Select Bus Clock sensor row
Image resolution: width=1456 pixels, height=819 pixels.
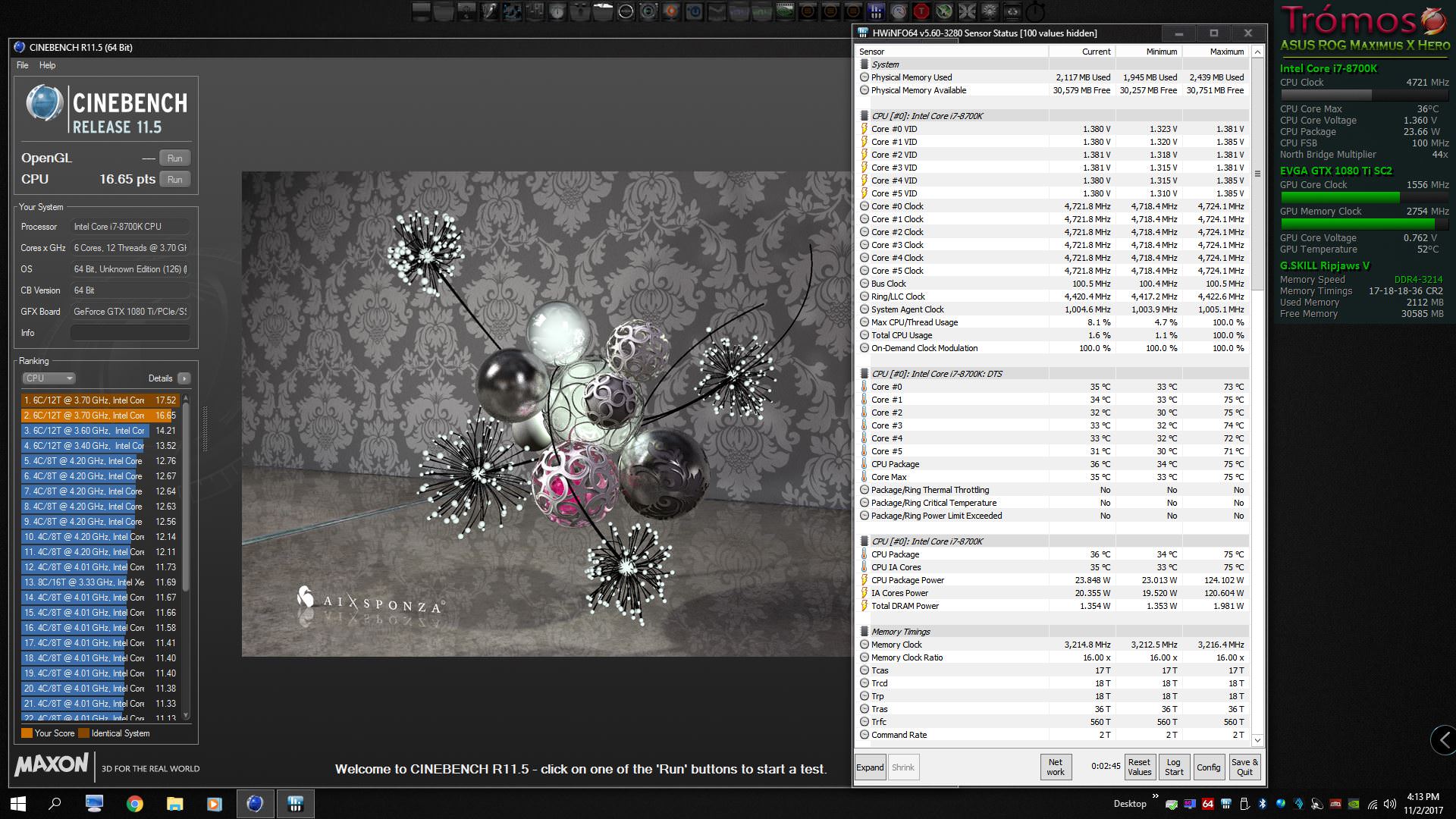1053,284
